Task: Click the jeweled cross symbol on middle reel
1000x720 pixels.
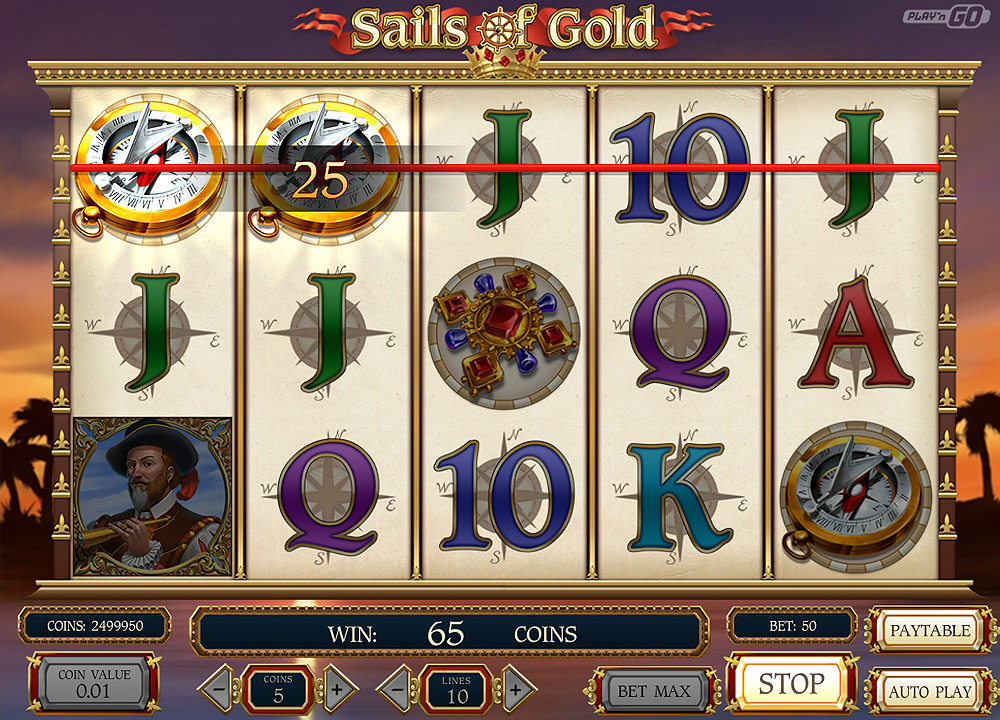Action: click(504, 332)
